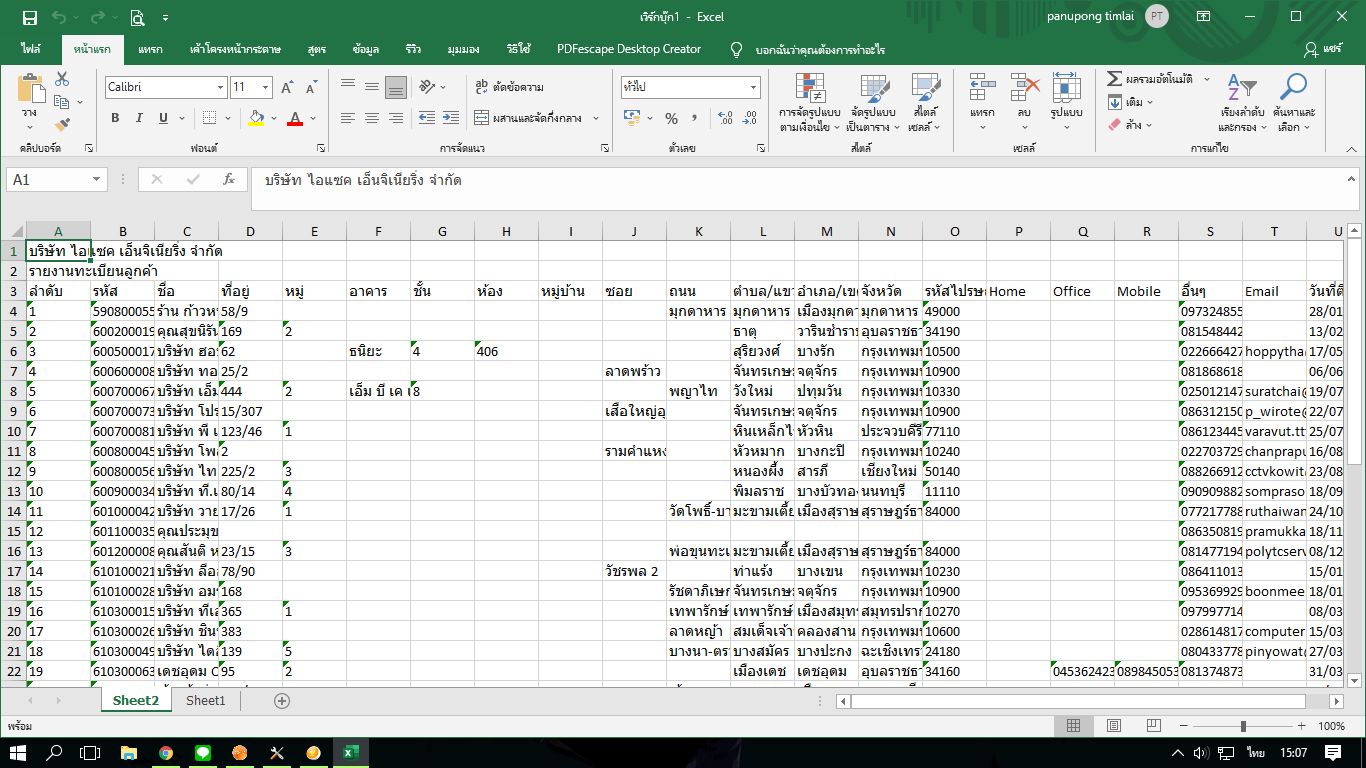The width and height of the screenshot is (1366, 768).
Task: Toggle Bold formatting
Action: point(115,118)
